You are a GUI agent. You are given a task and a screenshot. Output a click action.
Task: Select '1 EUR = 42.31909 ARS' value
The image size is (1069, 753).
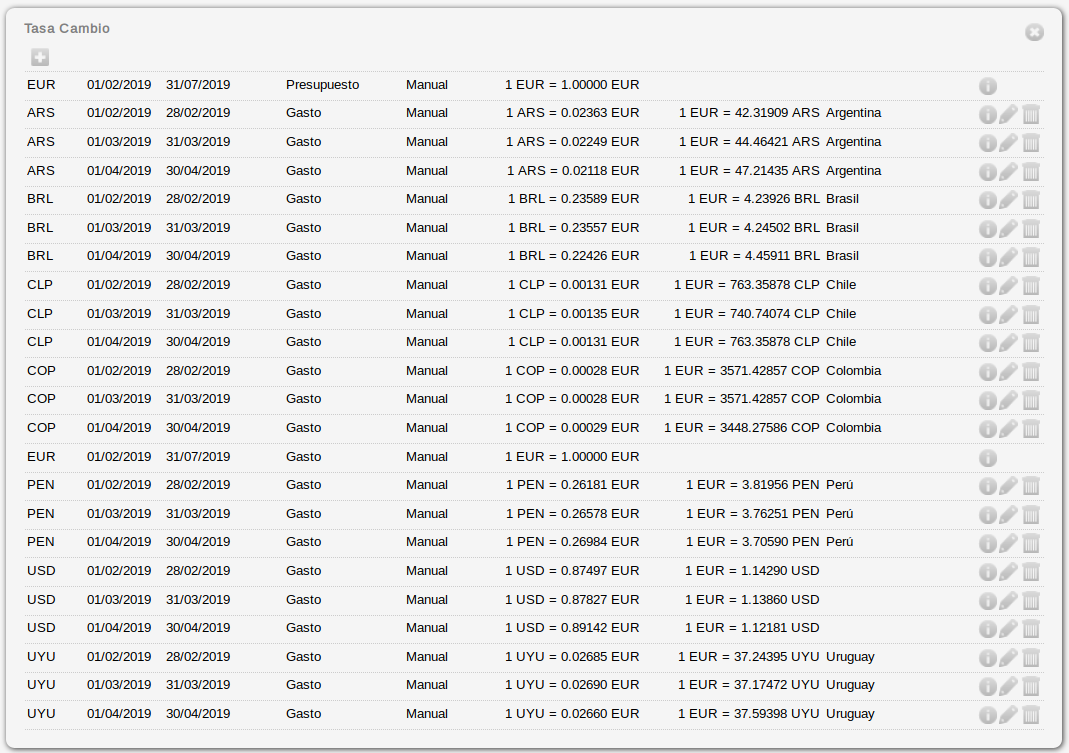pyautogui.click(x=749, y=113)
